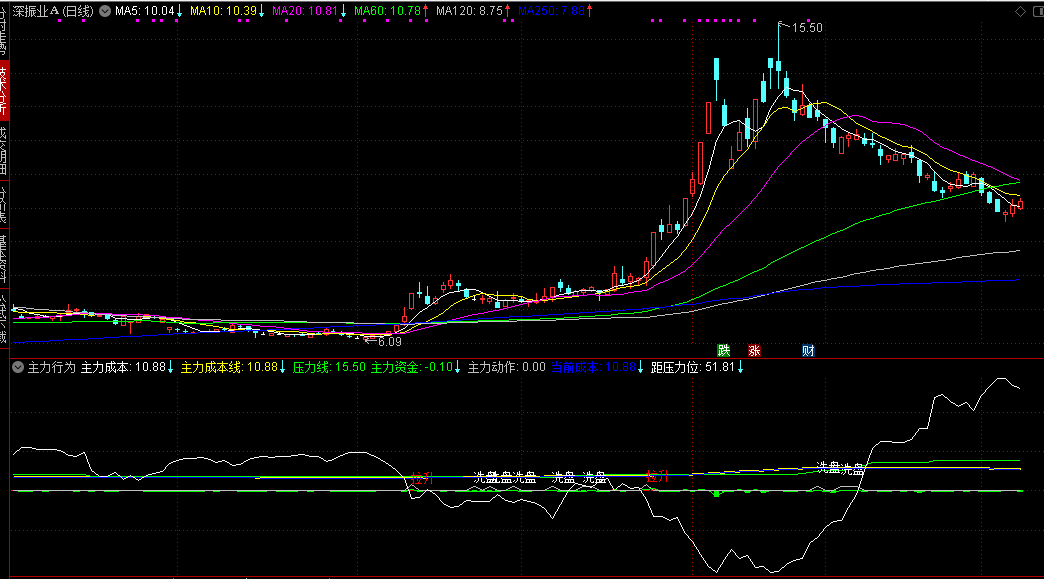The image size is (1044, 579).
Task: Click the 距压力位: 51.81 value
Action: pos(692,367)
